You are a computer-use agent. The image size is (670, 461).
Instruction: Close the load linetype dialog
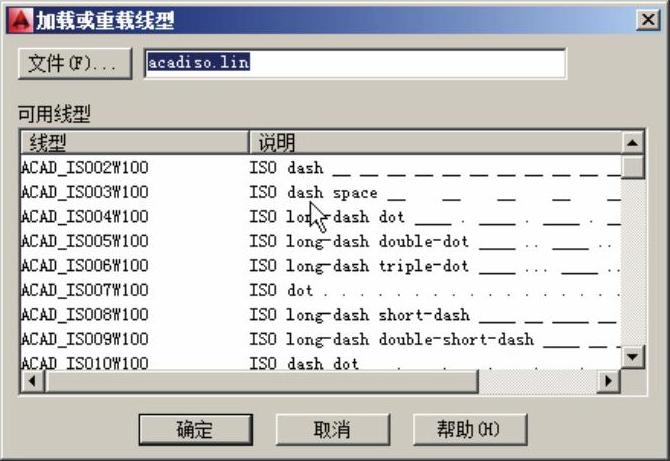pyautogui.click(x=647, y=18)
